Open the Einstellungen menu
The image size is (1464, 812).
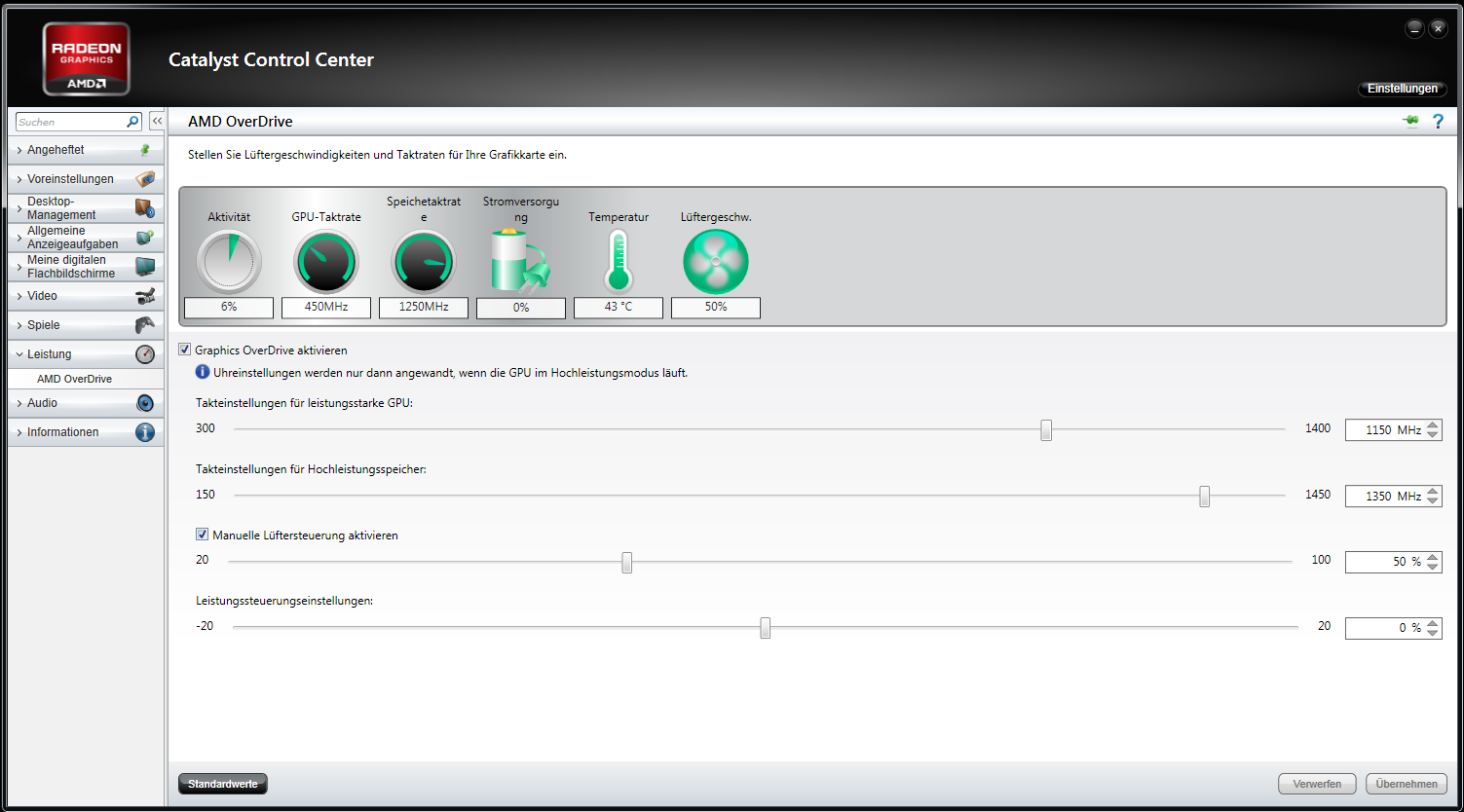click(x=1403, y=89)
